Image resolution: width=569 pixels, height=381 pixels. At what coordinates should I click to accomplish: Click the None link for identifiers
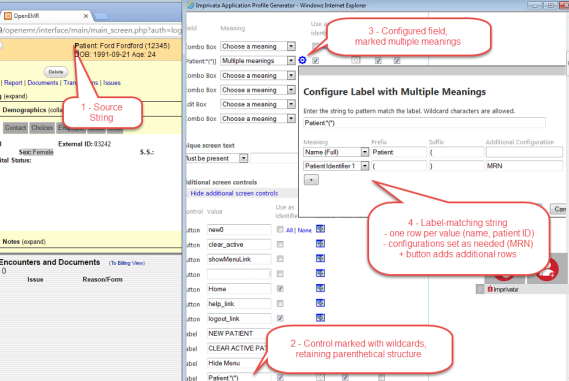[304, 230]
